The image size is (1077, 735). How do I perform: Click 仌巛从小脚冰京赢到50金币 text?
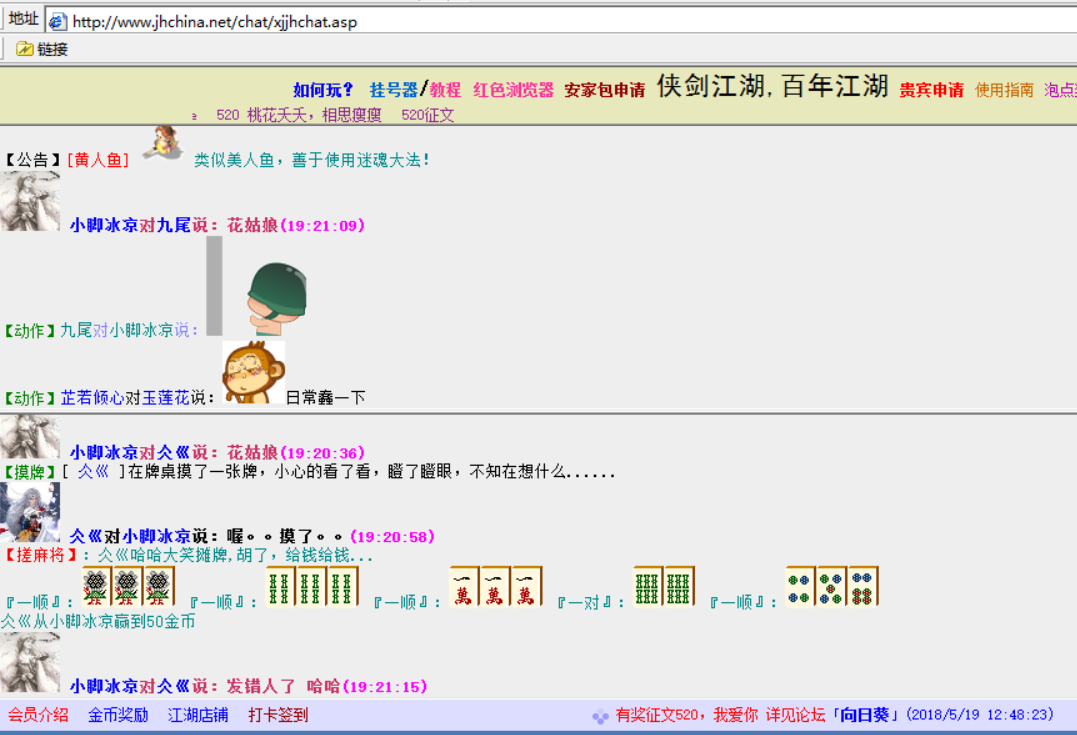pyautogui.click(x=98, y=622)
